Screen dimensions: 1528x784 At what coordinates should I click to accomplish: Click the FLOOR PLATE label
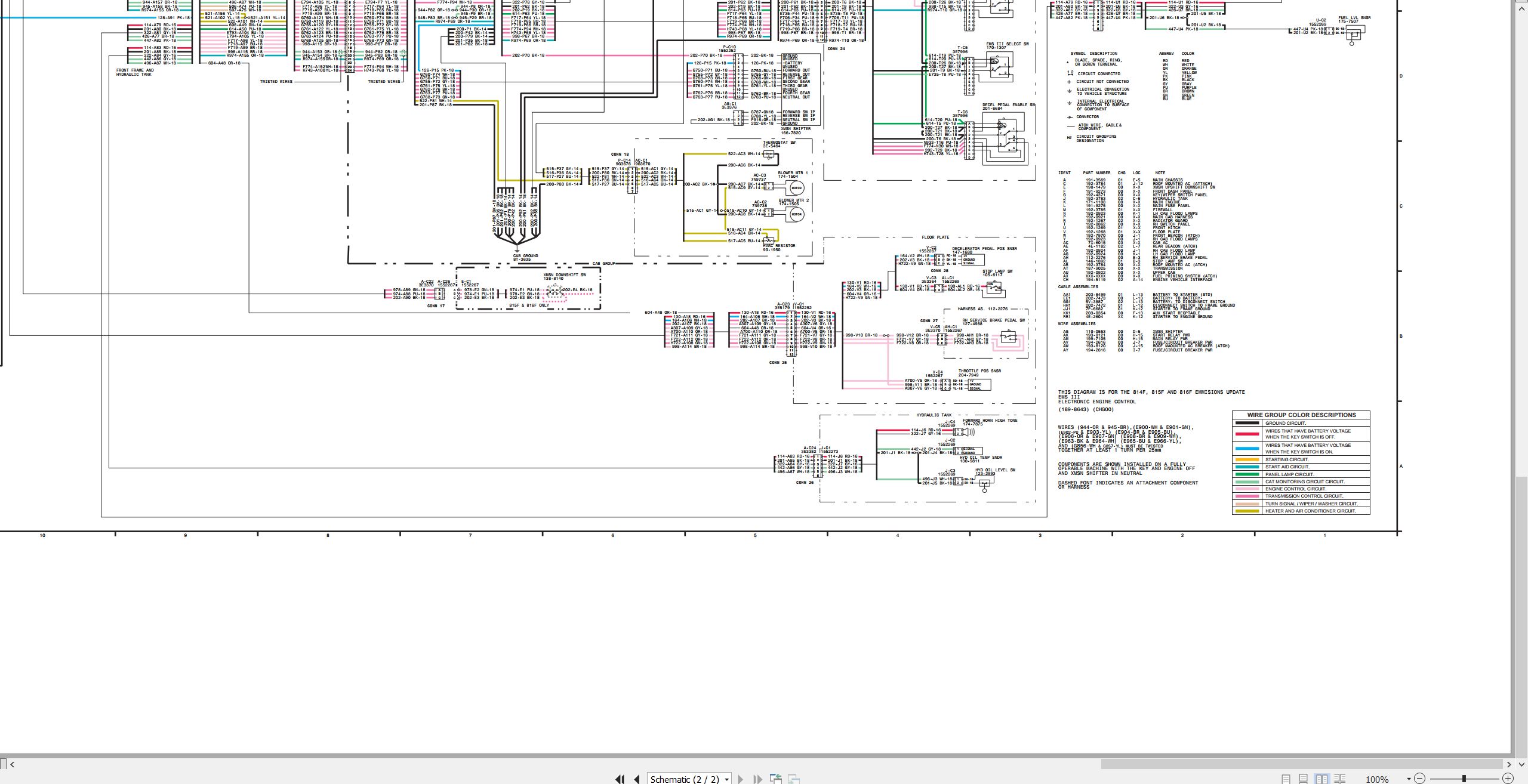[x=935, y=237]
